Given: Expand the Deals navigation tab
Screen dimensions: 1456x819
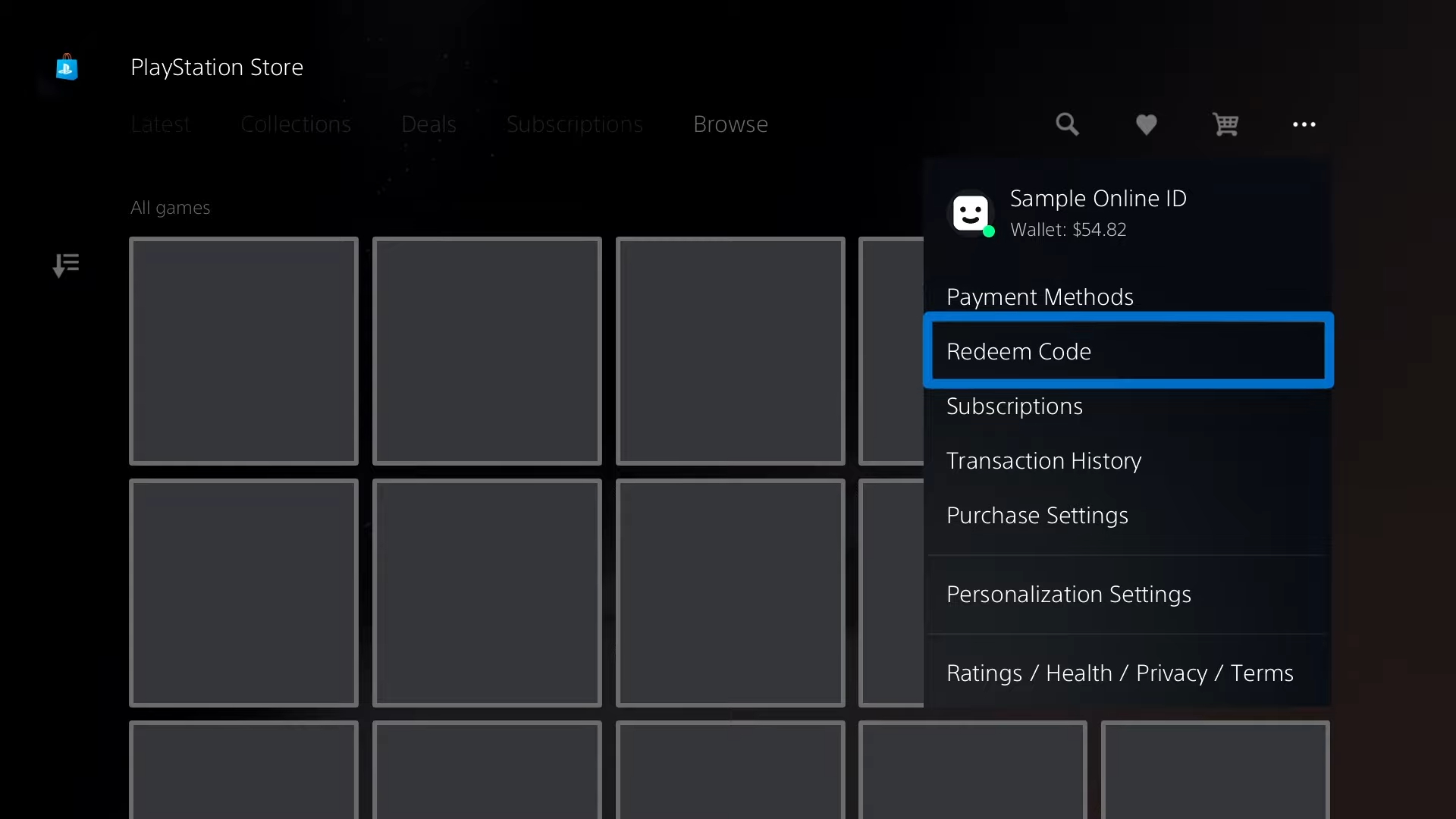Looking at the screenshot, I should 428,123.
